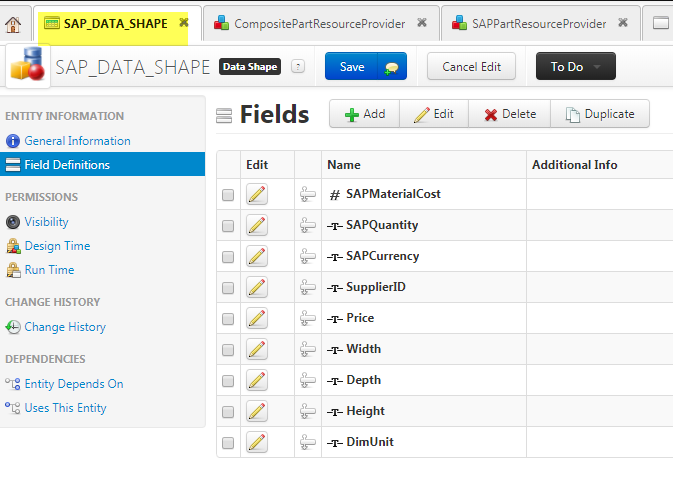Check the DimUnit row checkbox

click(228, 443)
